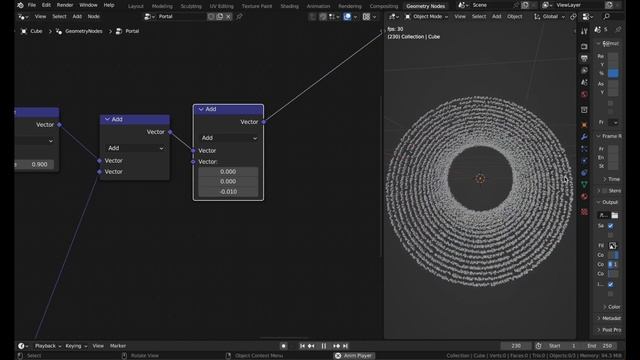Open the node editor Node menu
This screenshot has width=640, height=360.
93,17
